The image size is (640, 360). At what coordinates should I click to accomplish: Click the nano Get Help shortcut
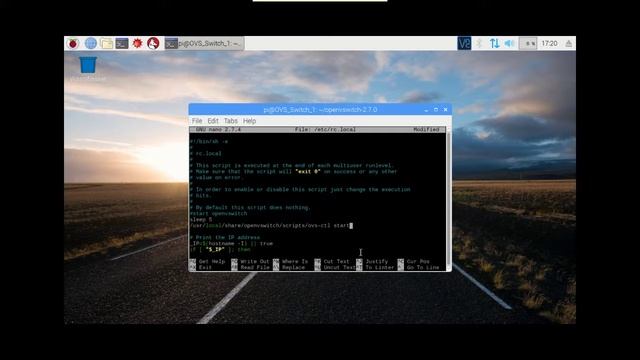[208, 261]
